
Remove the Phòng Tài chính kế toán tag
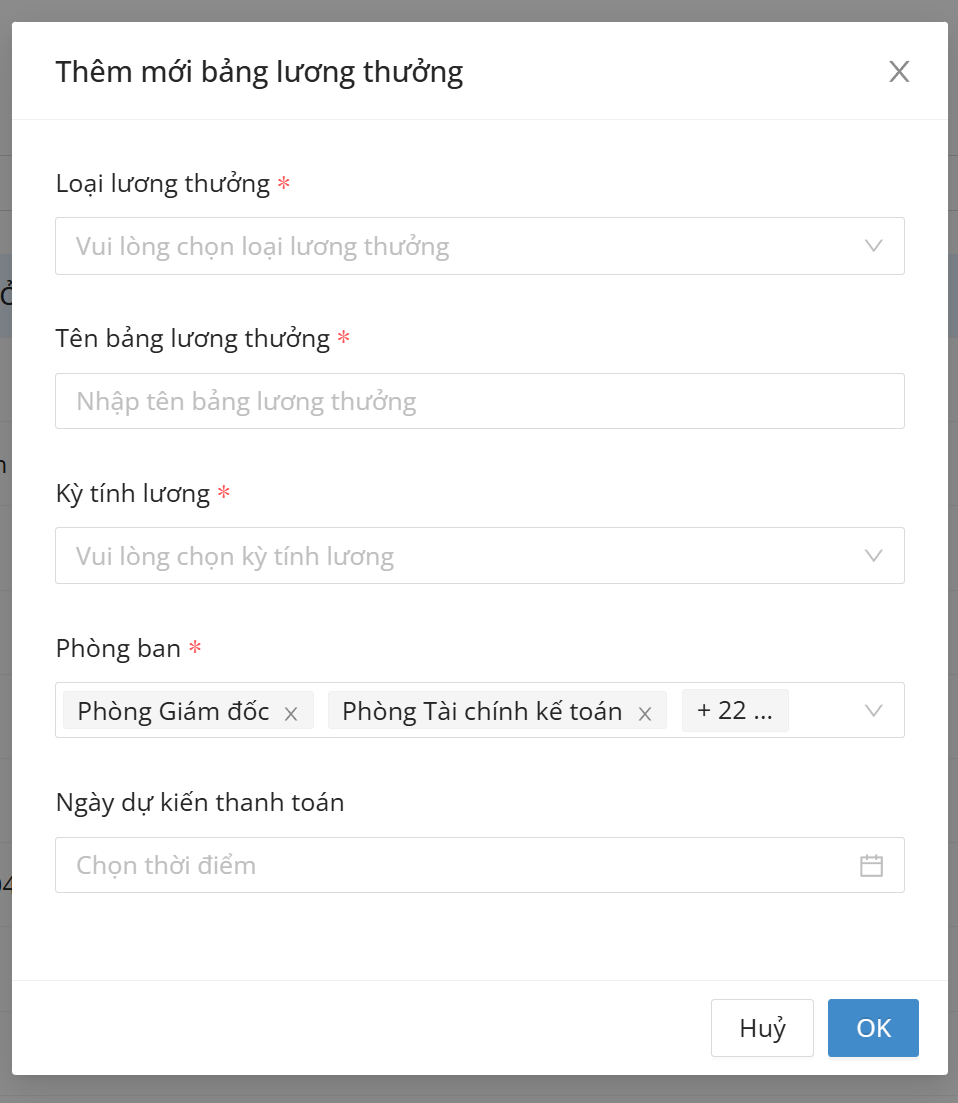point(645,713)
